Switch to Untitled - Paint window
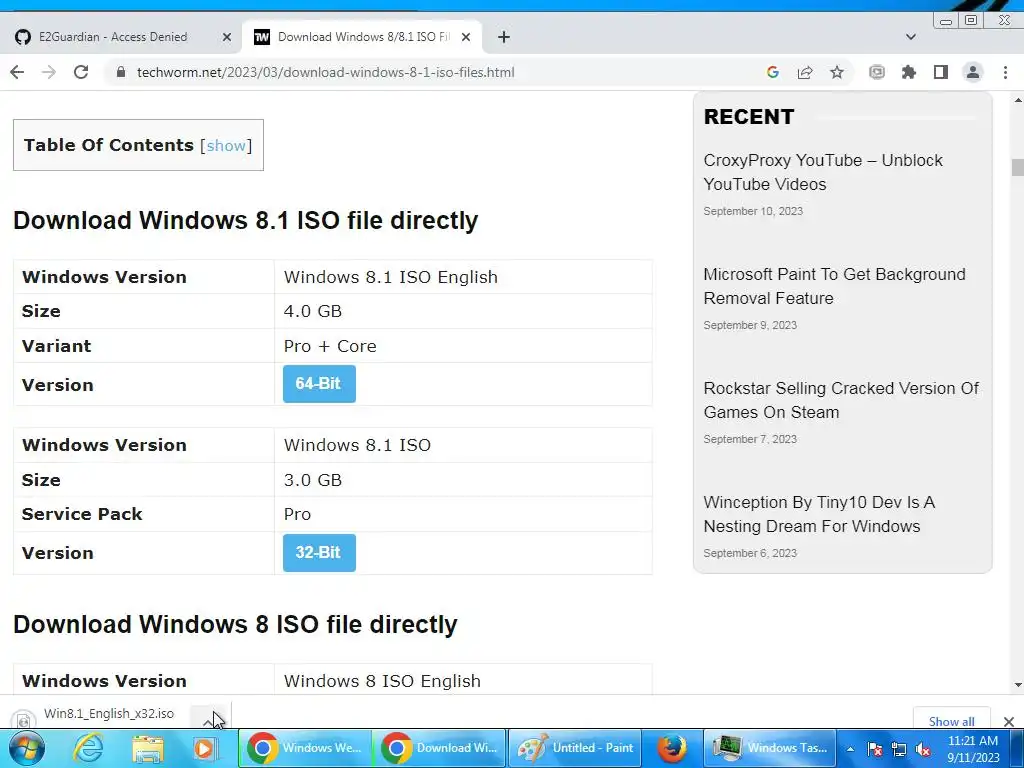Viewport: 1024px width, 768px height. tap(574, 748)
